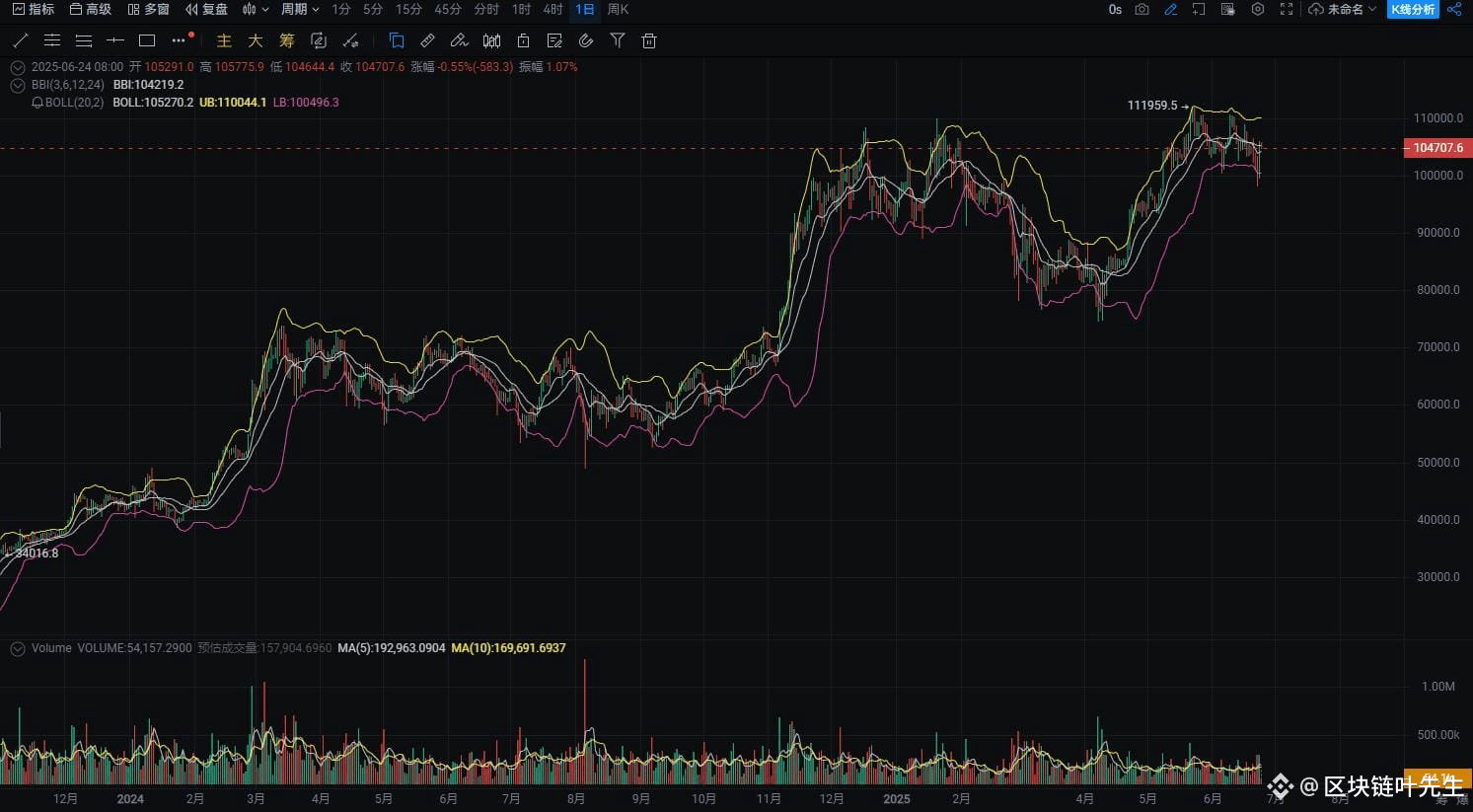Click the 大 large-order indicator icon
The width and height of the screenshot is (1473, 812).
256,40
